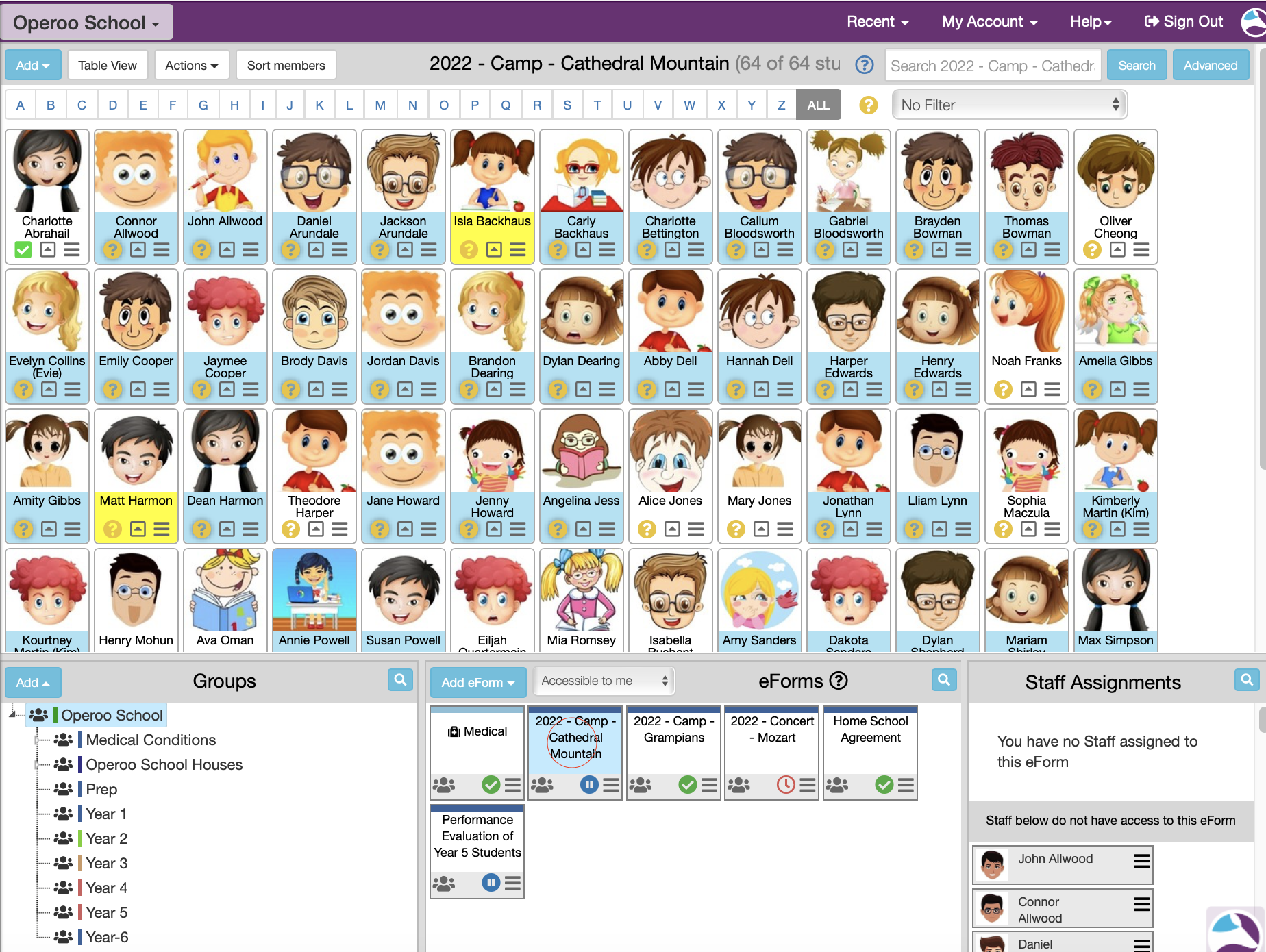Toggle question status on Isla Backhaus
Image resolution: width=1266 pixels, height=952 pixels.
click(469, 250)
